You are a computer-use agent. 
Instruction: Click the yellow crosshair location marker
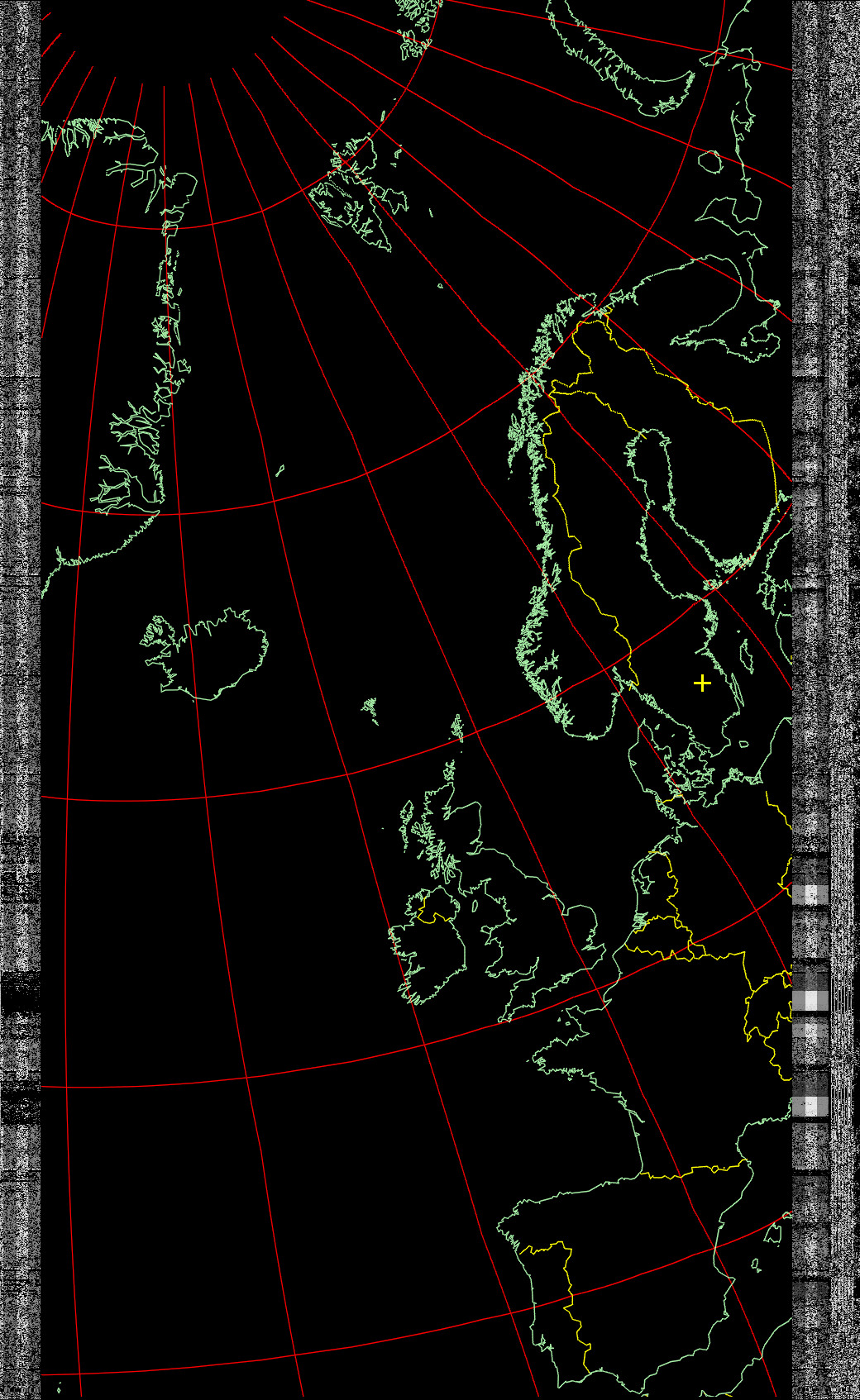pos(702,683)
